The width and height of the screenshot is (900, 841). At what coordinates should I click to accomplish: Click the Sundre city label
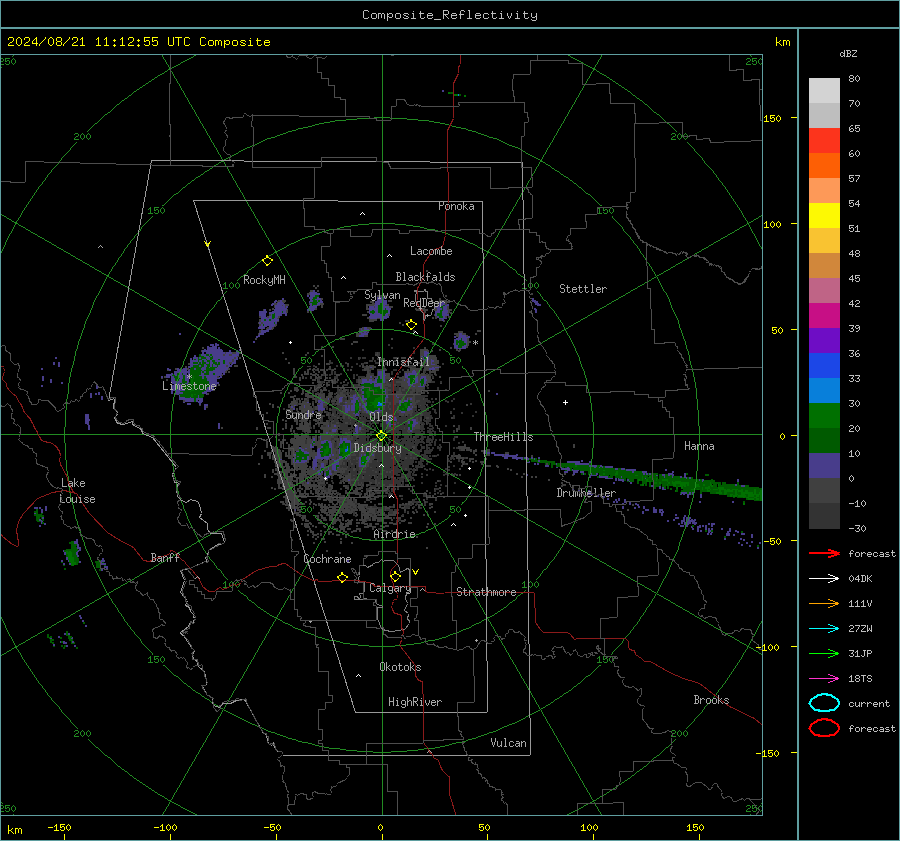(x=303, y=414)
